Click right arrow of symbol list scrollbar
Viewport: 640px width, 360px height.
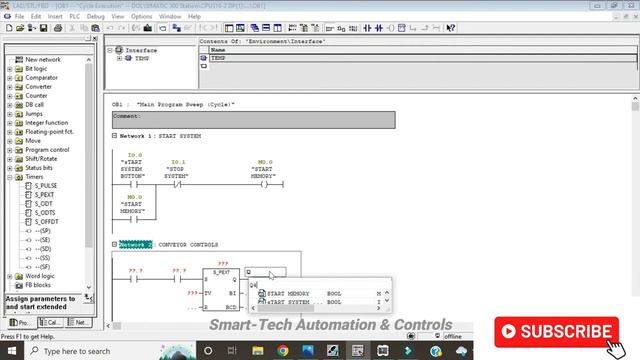378,308
